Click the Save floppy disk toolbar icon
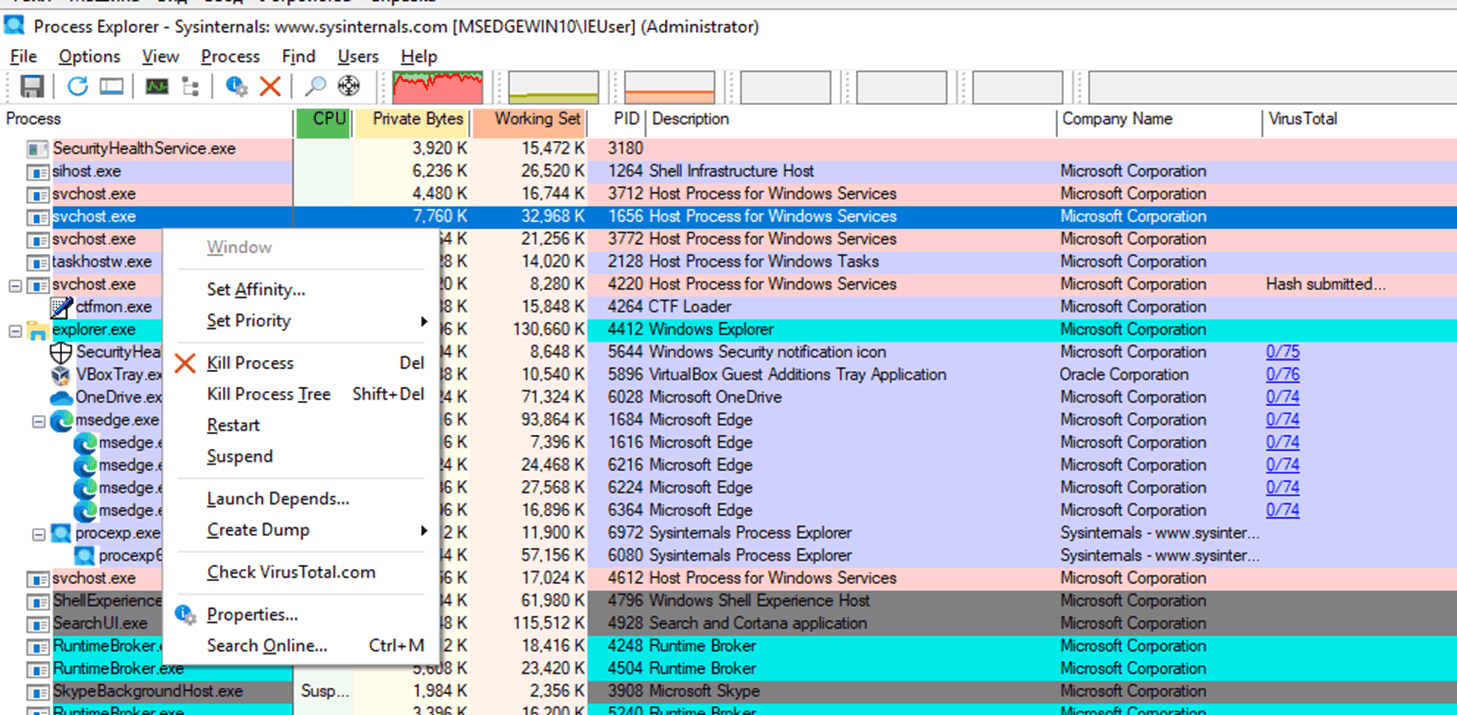Screen dimensions: 1457x715 (32, 86)
